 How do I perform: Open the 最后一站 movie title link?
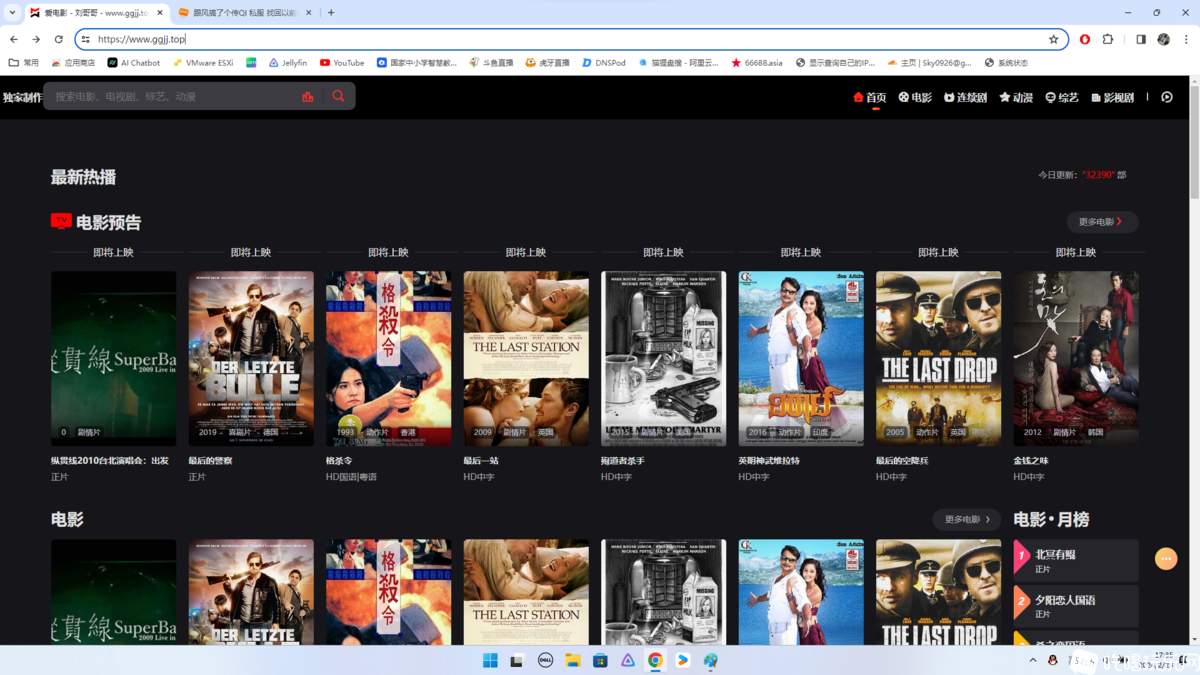pos(481,461)
